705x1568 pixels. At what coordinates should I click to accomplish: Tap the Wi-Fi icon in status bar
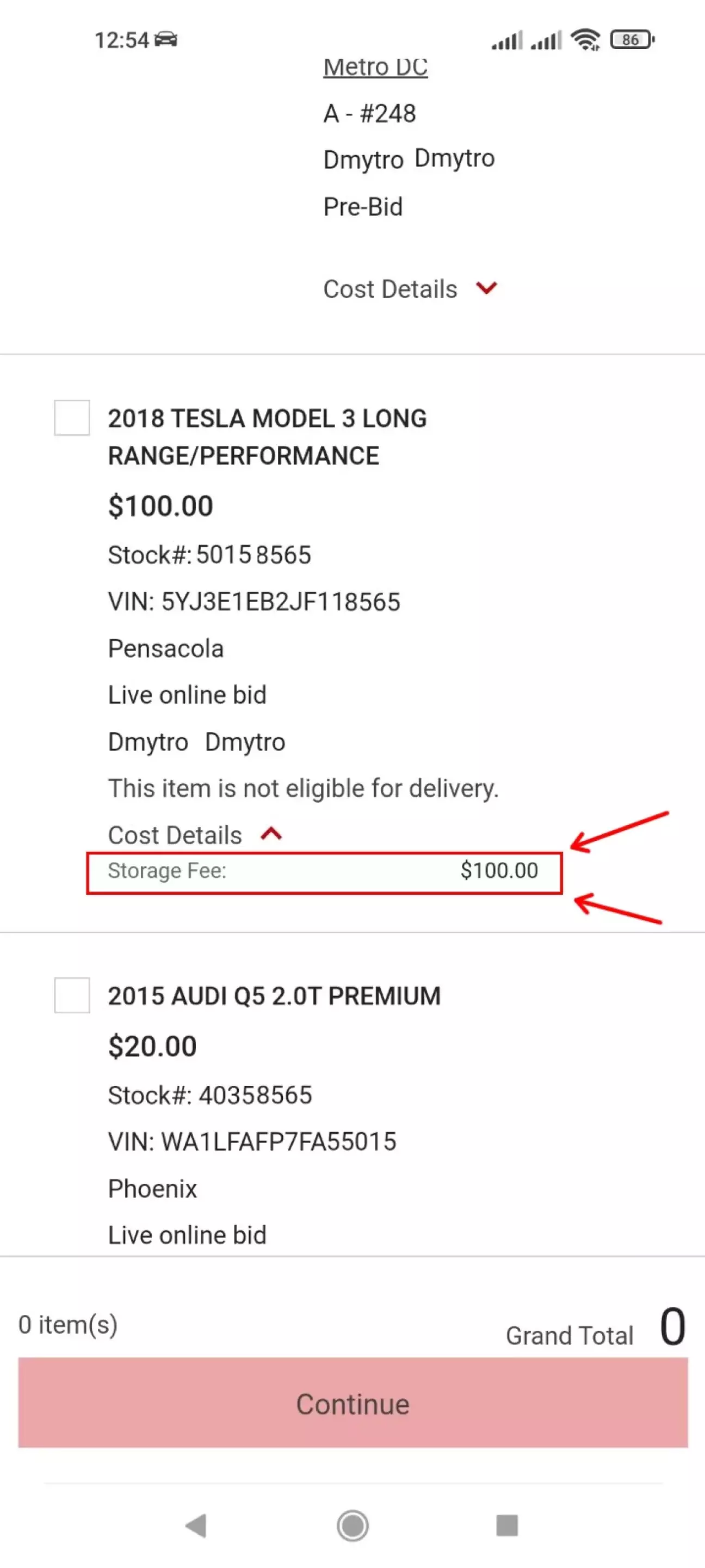click(585, 40)
